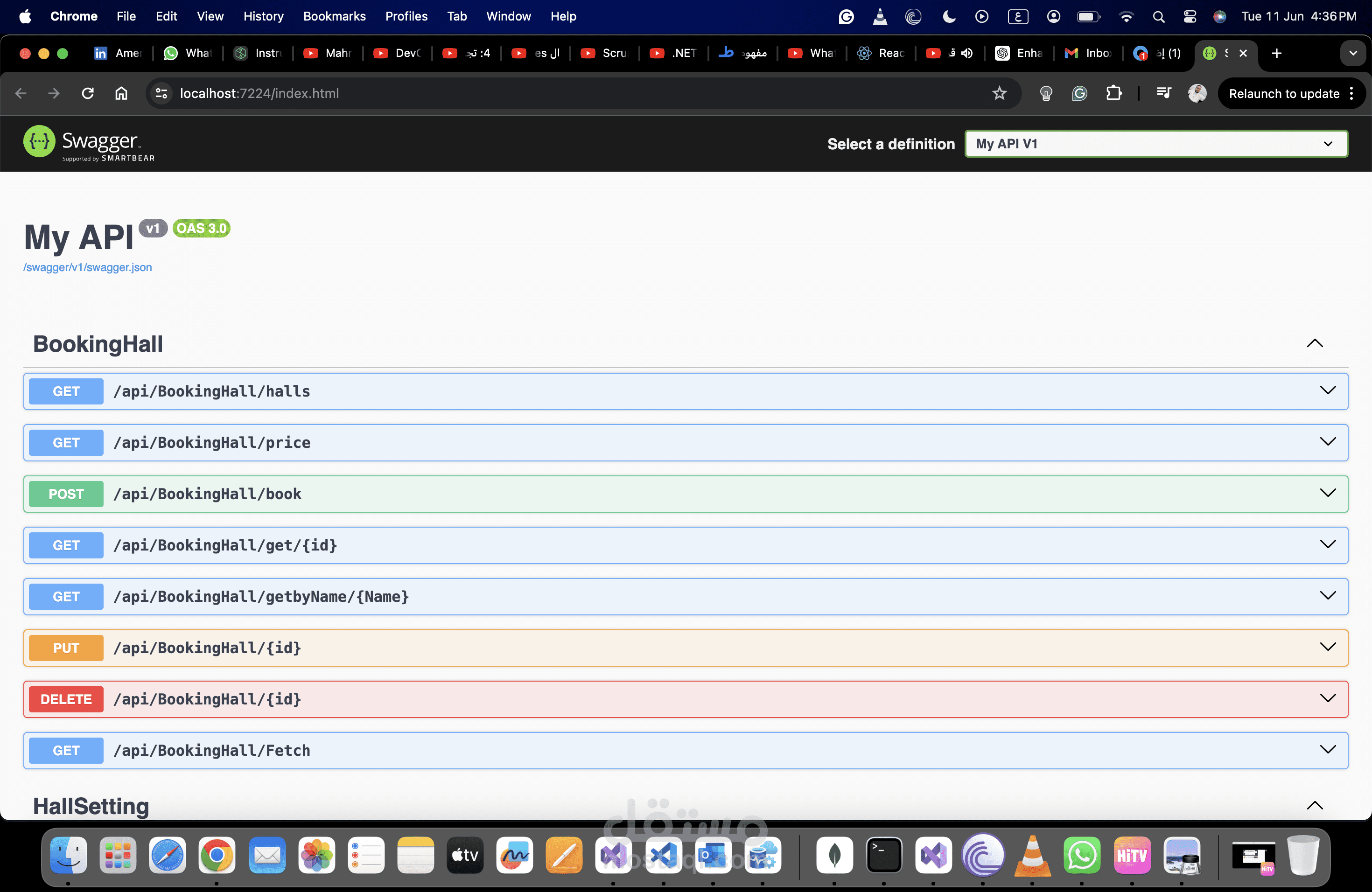Screen dimensions: 1372x892
Task: Click the Siri icon in the menu bar
Action: point(1220,16)
